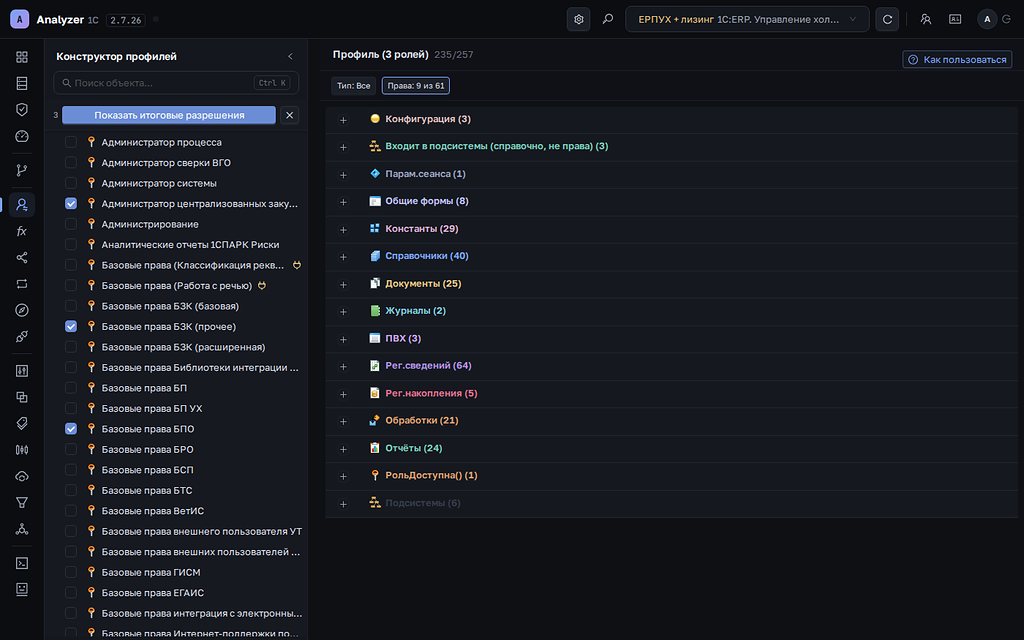Click Показать итоговые разрешения button

coord(169,115)
